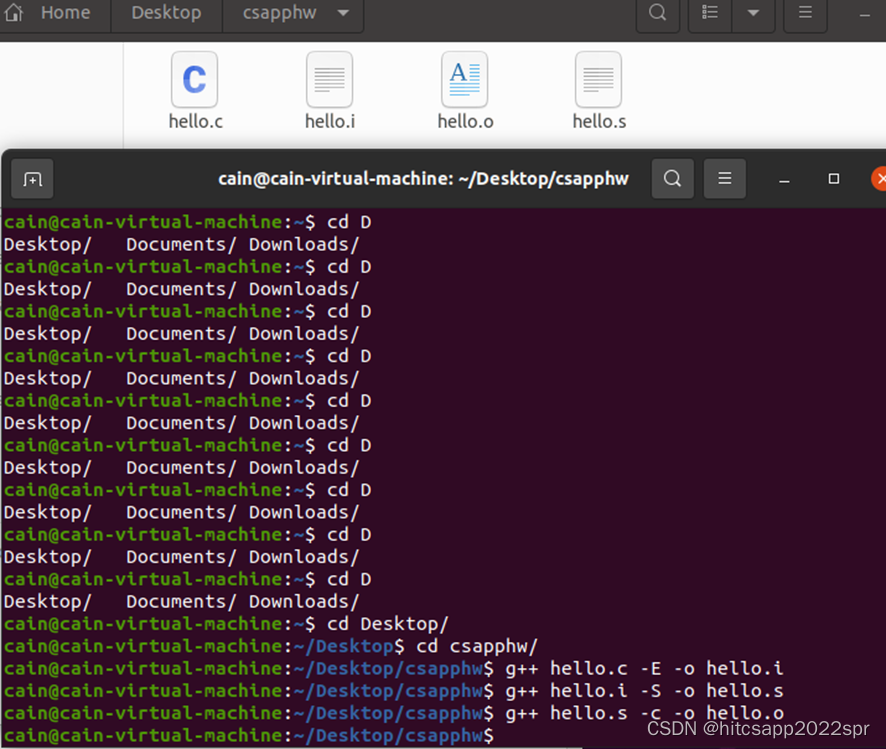Screen dimensions: 886x749
Task: Open search in the Terminal window
Action: click(x=672, y=178)
